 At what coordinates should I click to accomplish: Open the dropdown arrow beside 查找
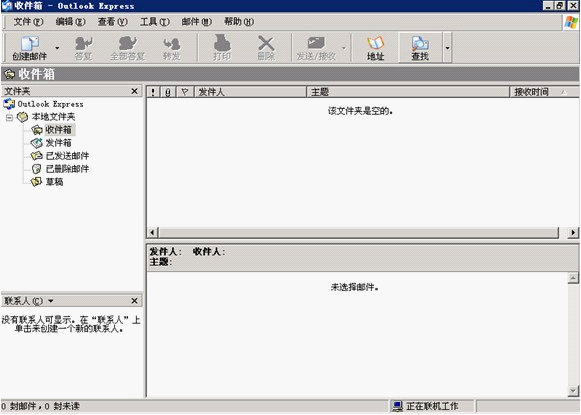(447, 48)
